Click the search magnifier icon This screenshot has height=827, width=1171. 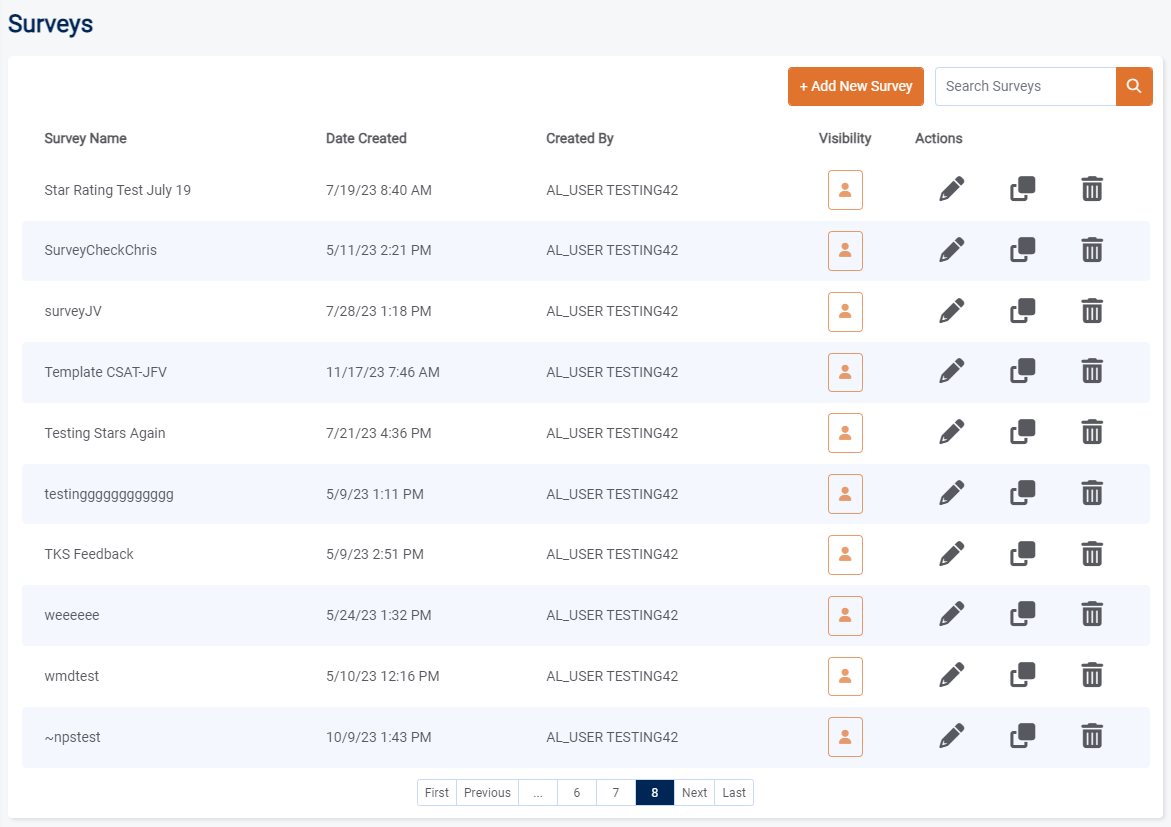click(1134, 86)
